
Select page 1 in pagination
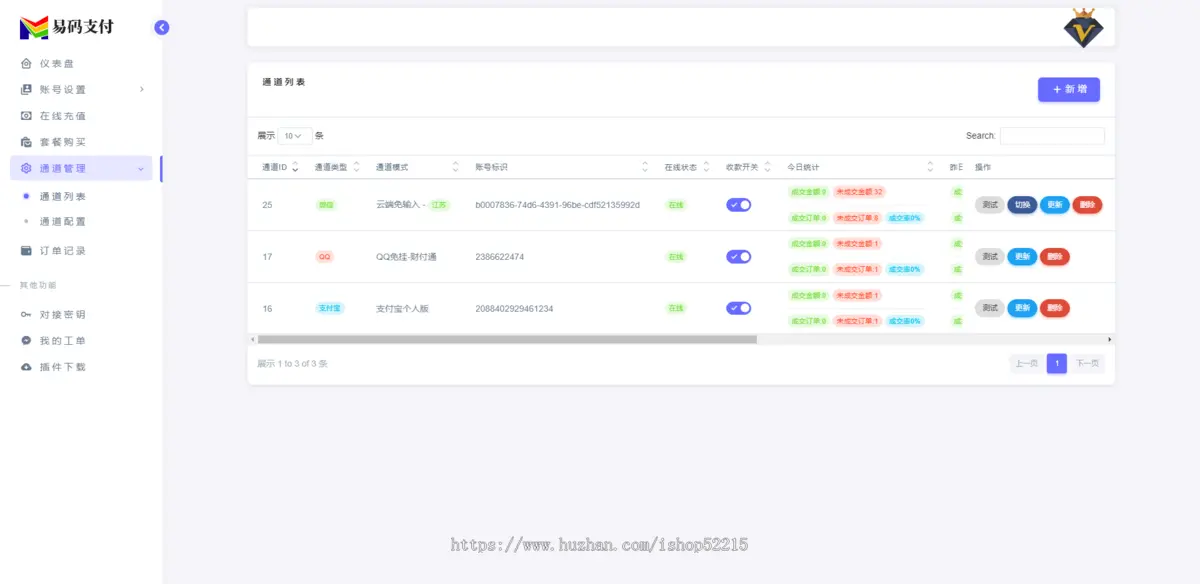(1057, 363)
